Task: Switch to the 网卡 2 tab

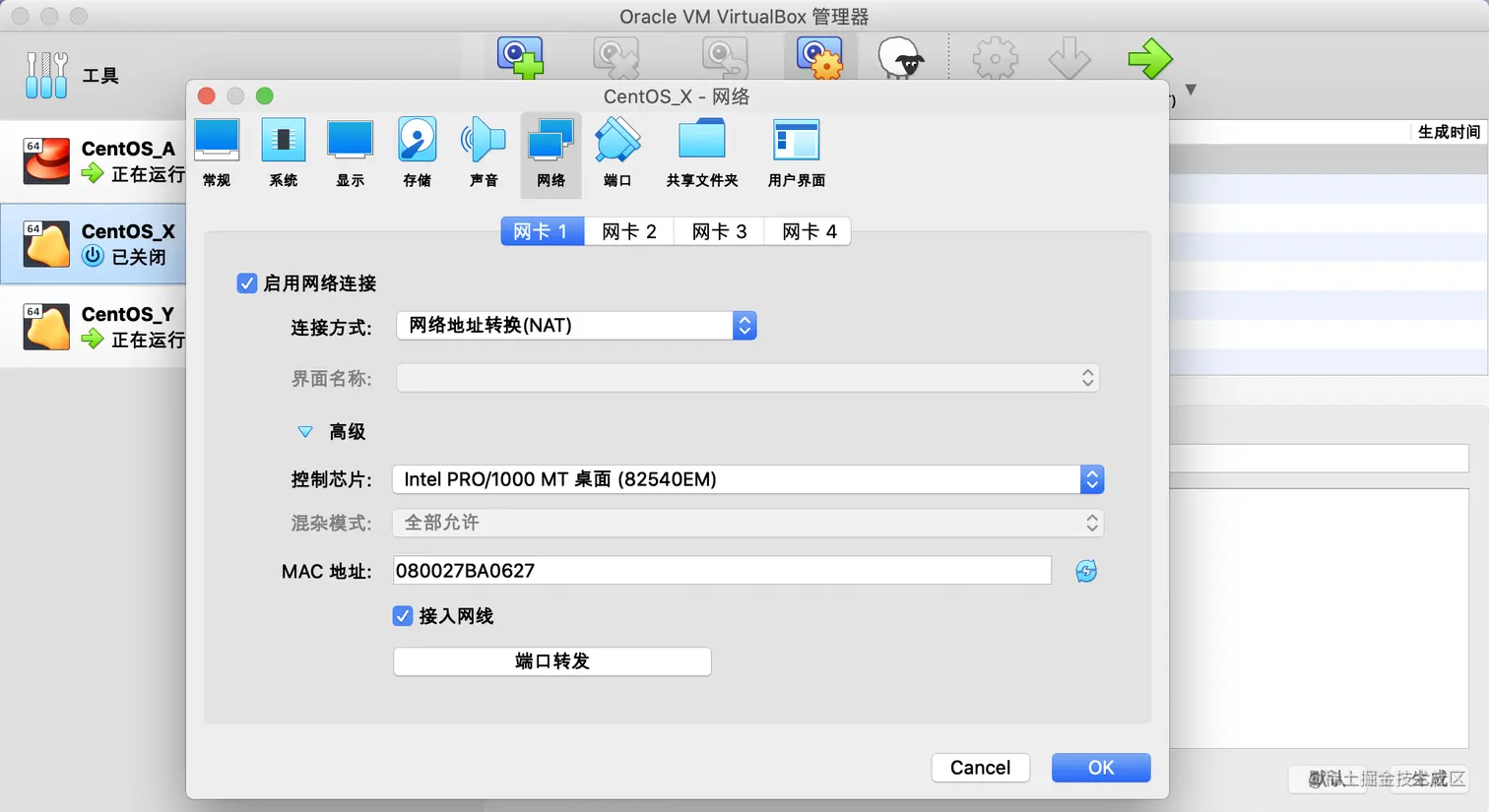Action: coord(629,231)
